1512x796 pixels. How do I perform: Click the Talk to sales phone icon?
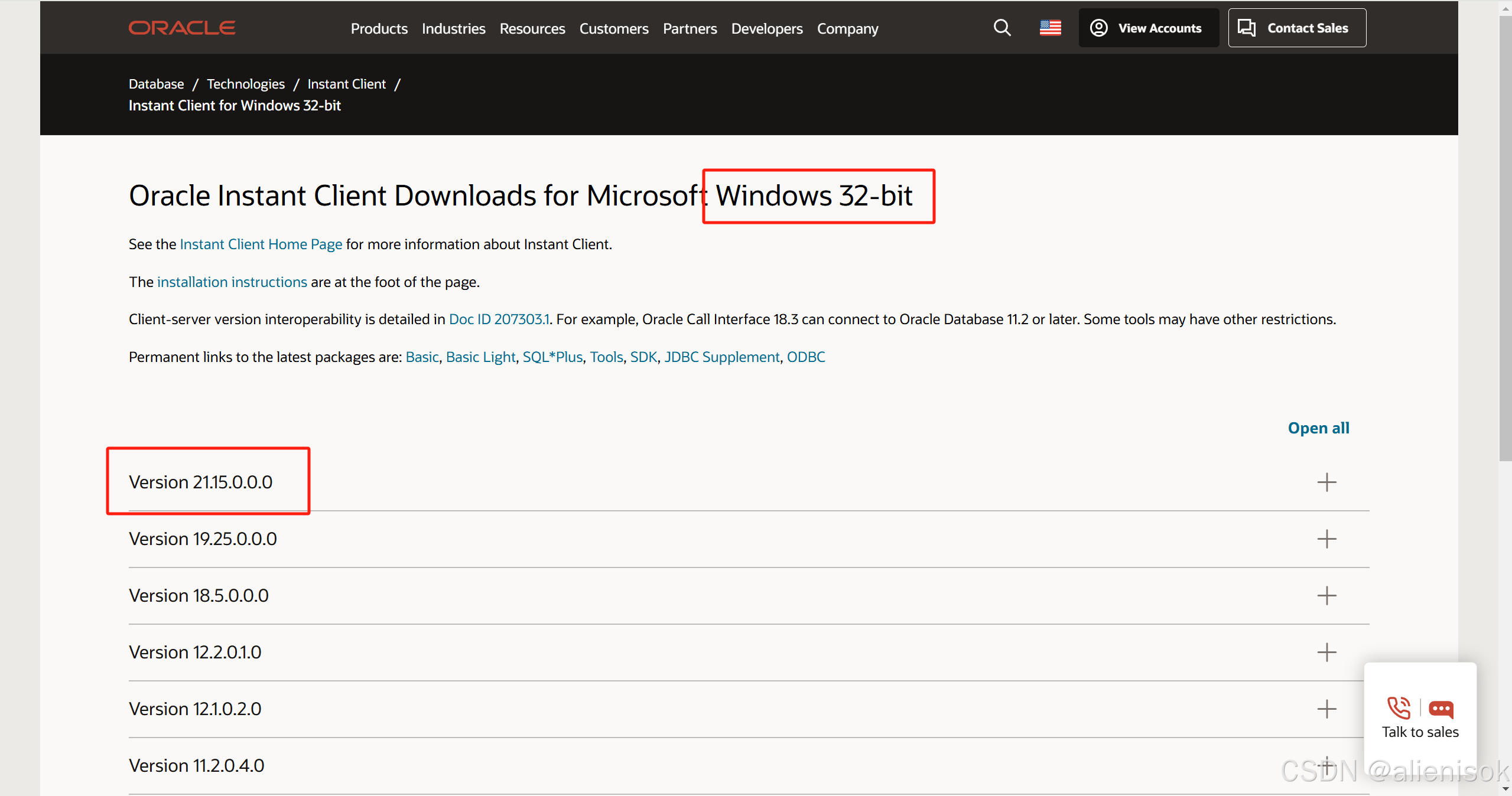pos(1398,708)
